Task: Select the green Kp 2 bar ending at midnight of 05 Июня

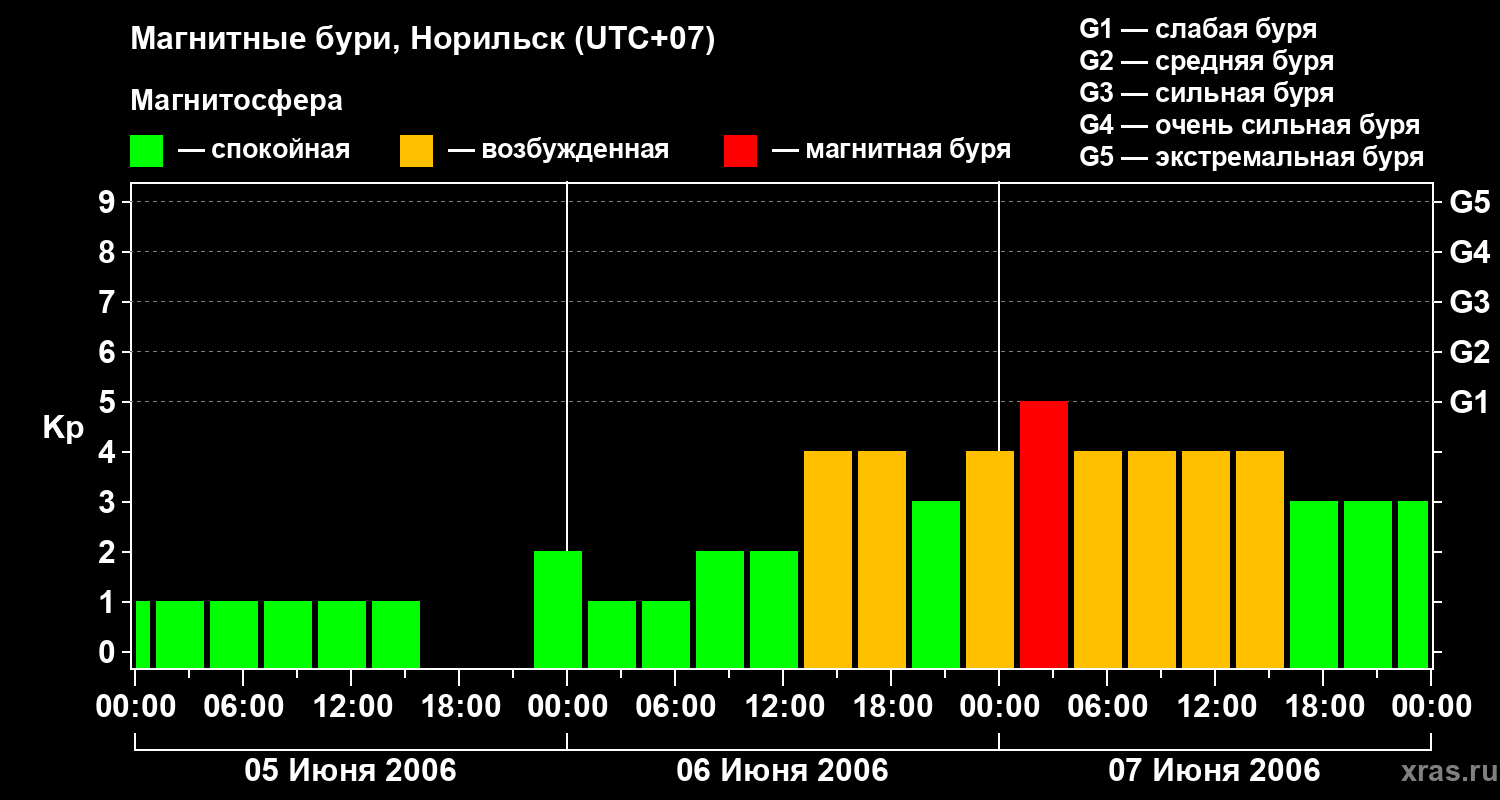Action: [x=558, y=609]
